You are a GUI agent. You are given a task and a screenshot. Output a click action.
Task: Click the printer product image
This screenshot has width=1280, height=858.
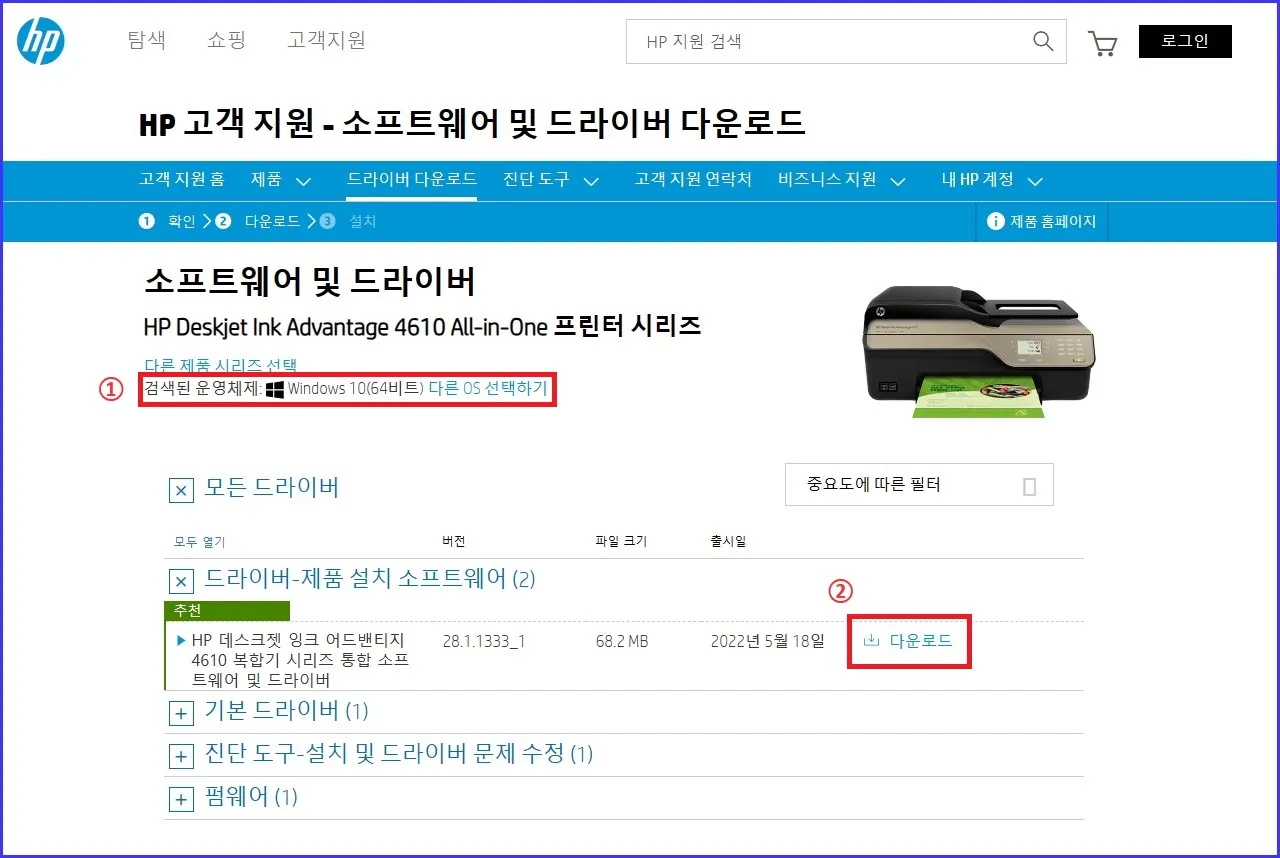click(x=980, y=352)
